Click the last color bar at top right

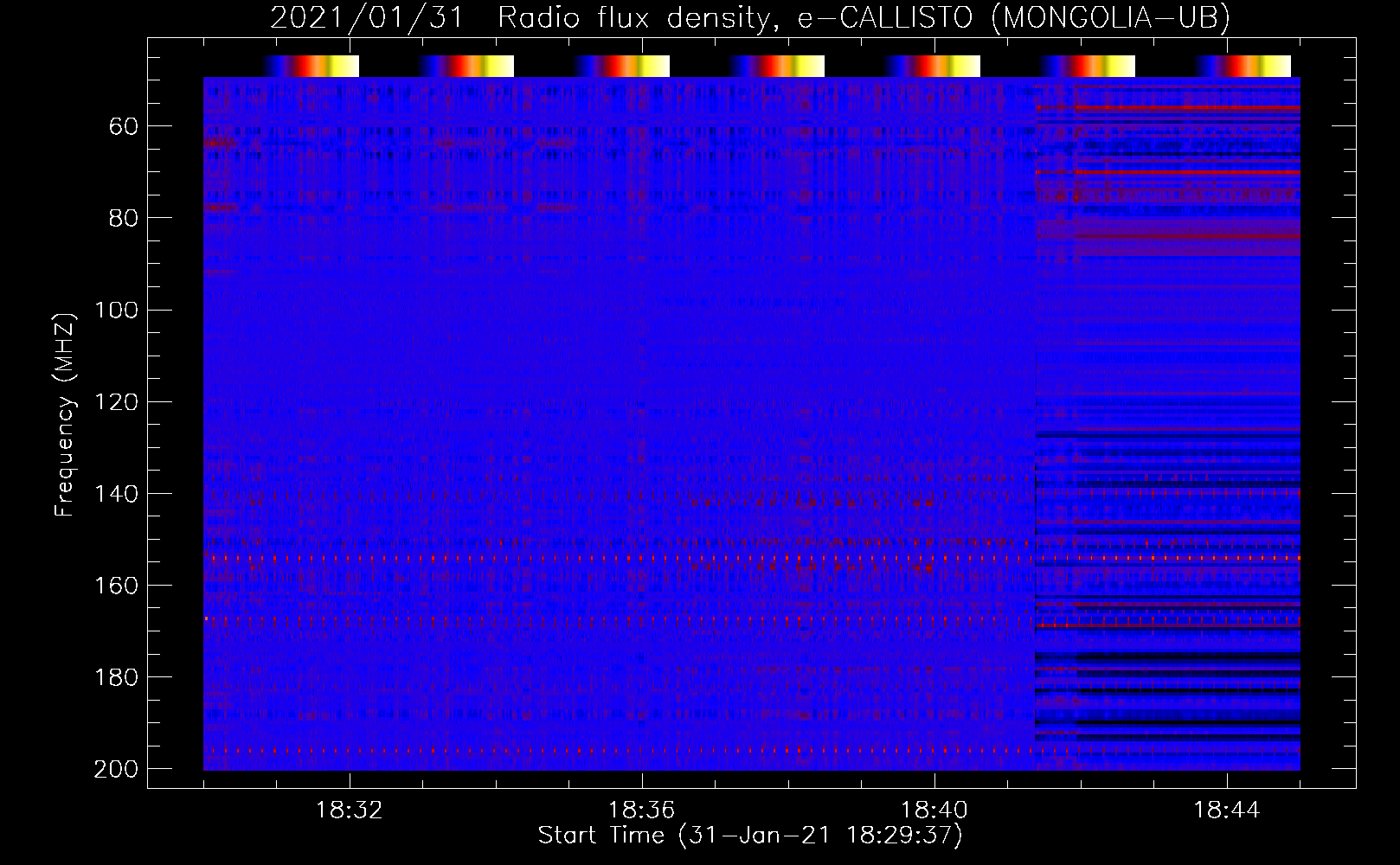tap(1244, 66)
